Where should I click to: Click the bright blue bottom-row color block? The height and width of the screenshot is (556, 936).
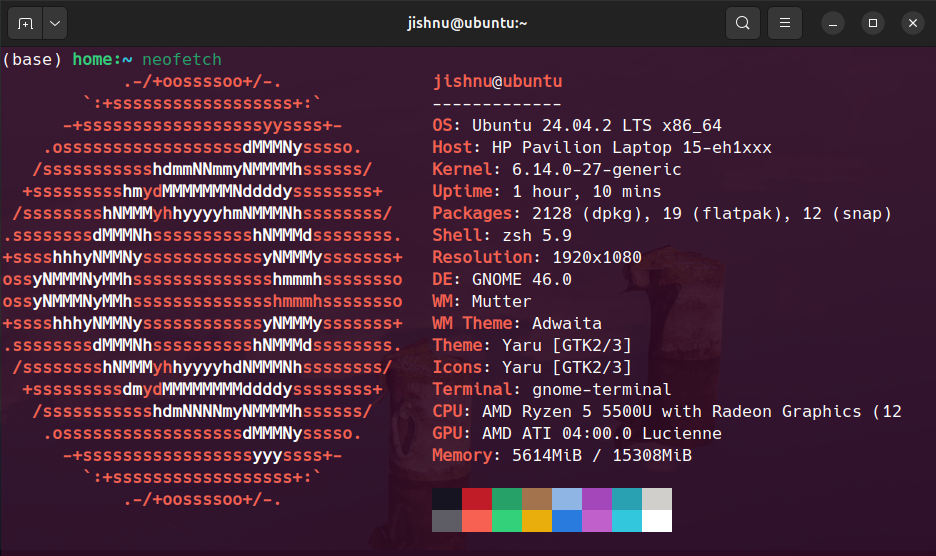point(567,521)
